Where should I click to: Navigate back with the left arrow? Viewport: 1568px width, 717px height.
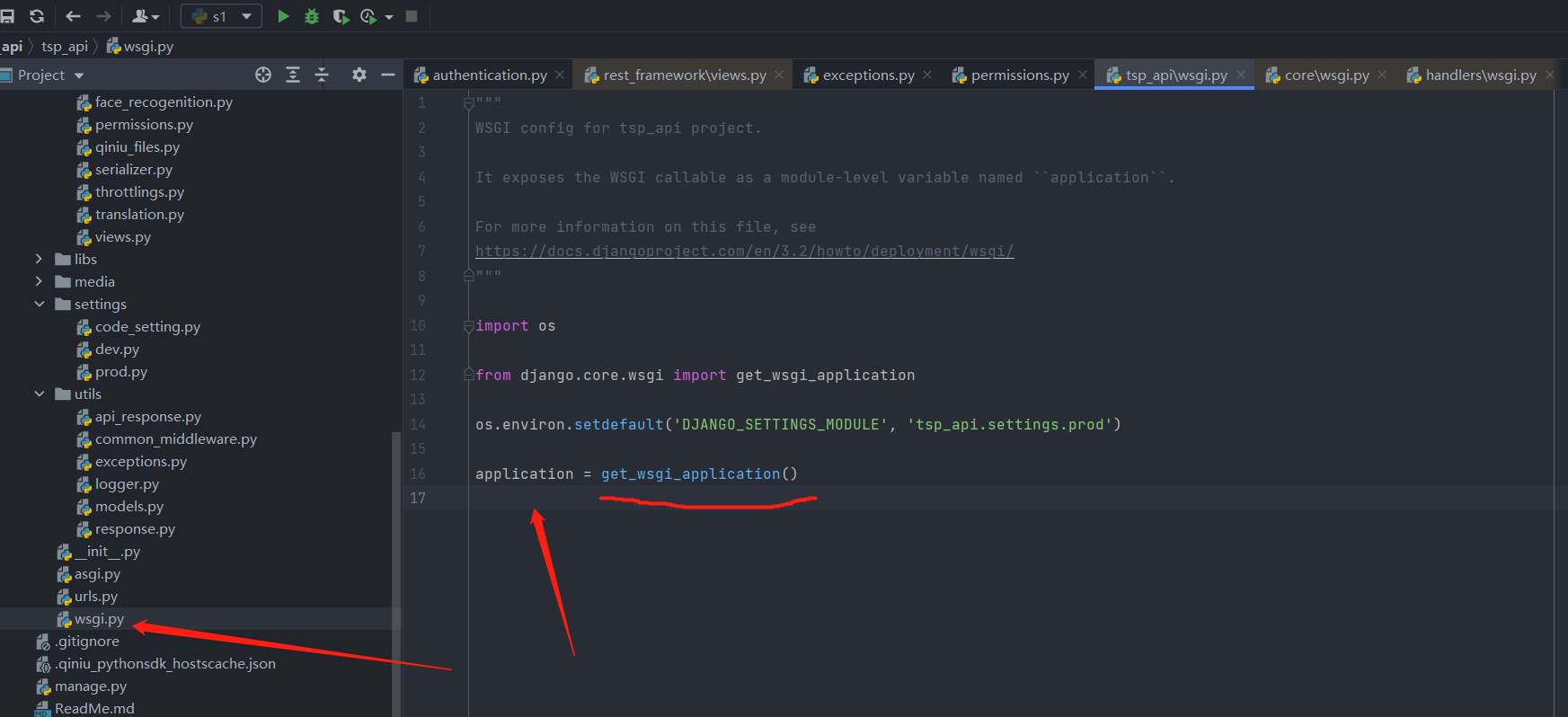point(74,16)
